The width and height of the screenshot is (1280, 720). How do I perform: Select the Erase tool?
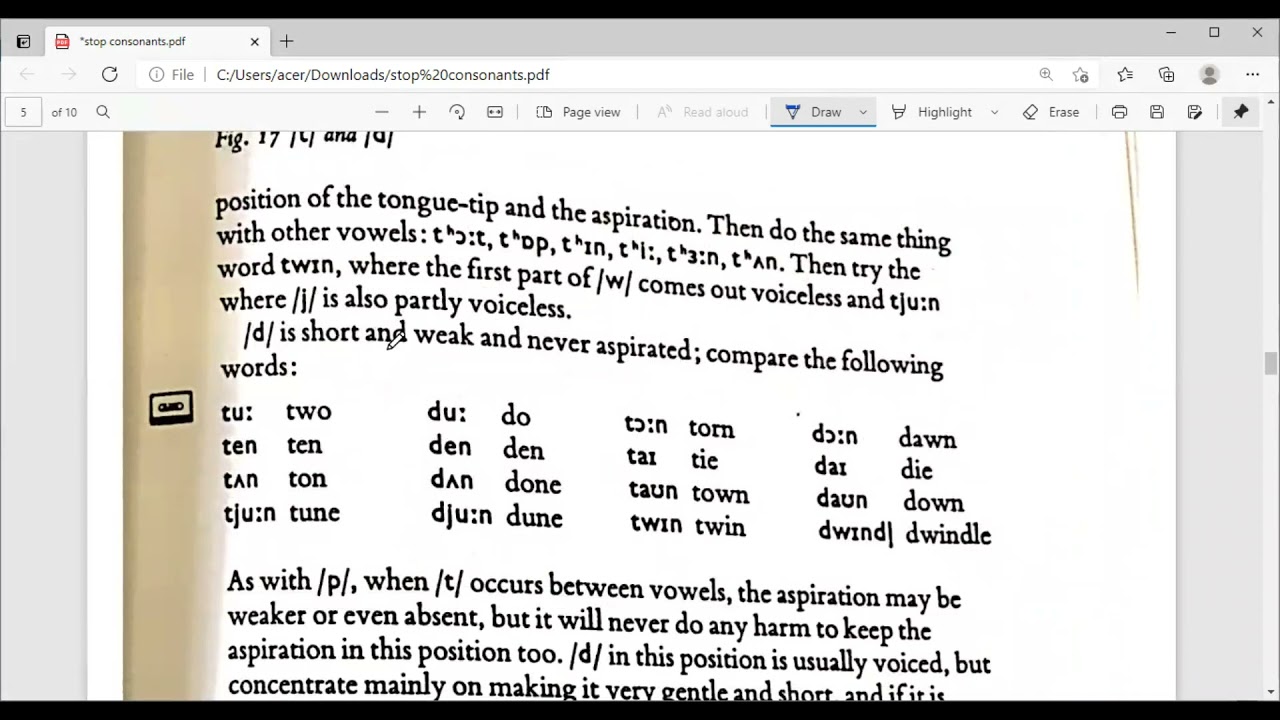pos(1051,112)
